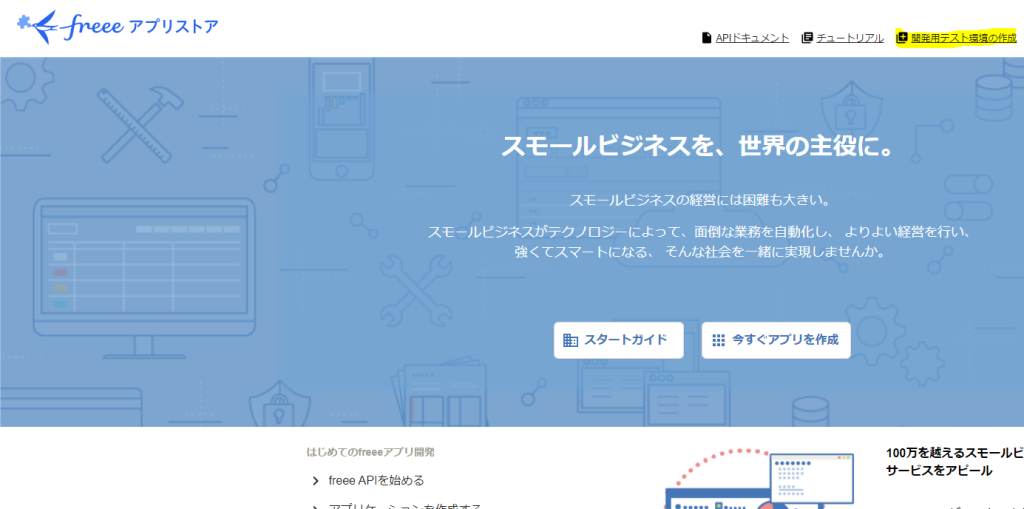Image resolution: width=1024 pixels, height=509 pixels.
Task: Click text スモールビジネスの経営には困難も大きい。
Action: [699, 201]
